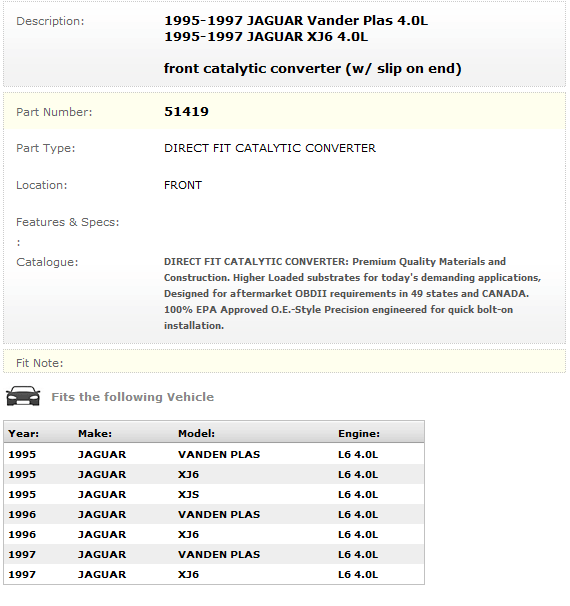
Task: Click the front catalytic converter description text
Action: [x=312, y=69]
